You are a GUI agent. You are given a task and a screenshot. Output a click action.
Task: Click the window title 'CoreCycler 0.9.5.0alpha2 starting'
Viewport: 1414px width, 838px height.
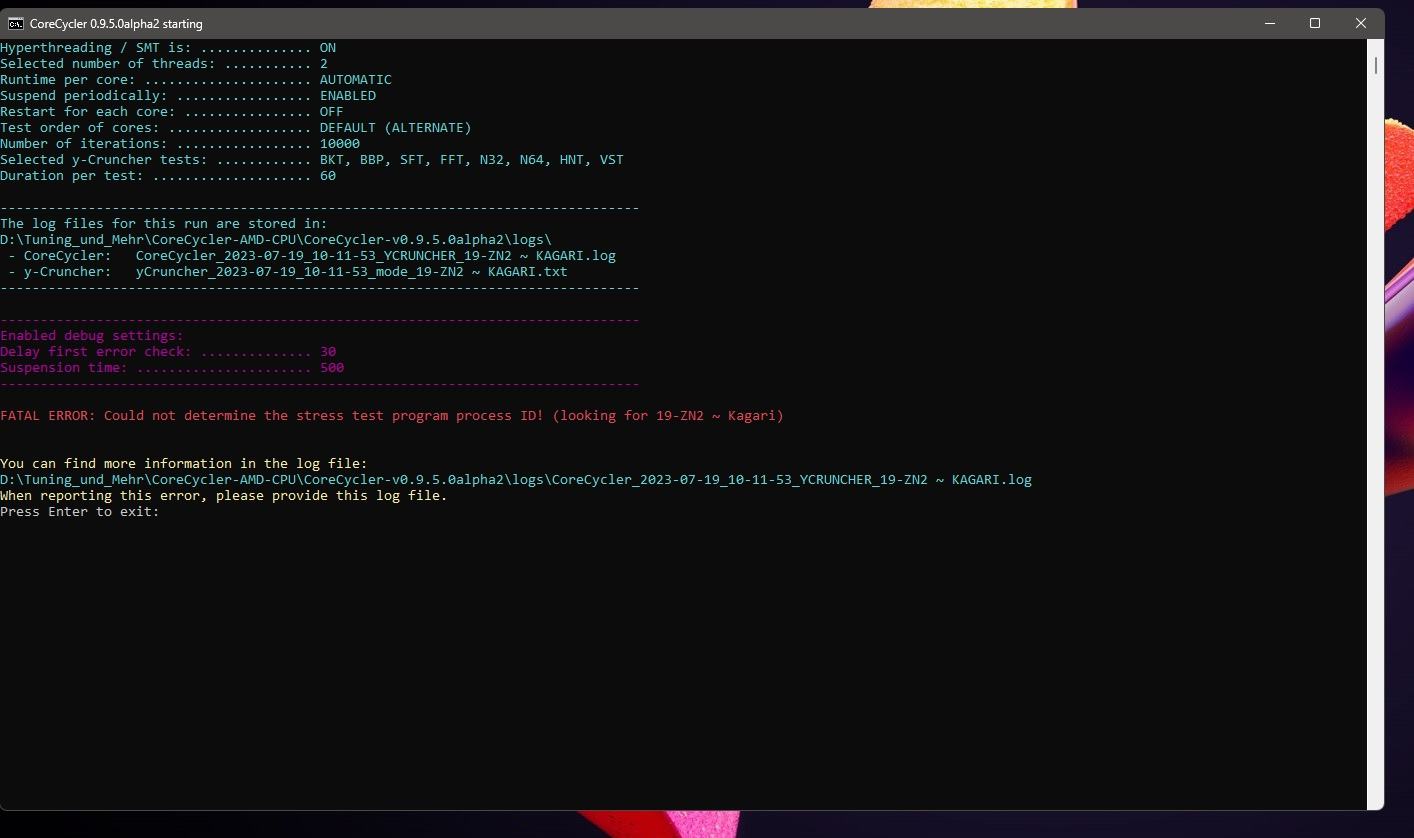[116, 24]
